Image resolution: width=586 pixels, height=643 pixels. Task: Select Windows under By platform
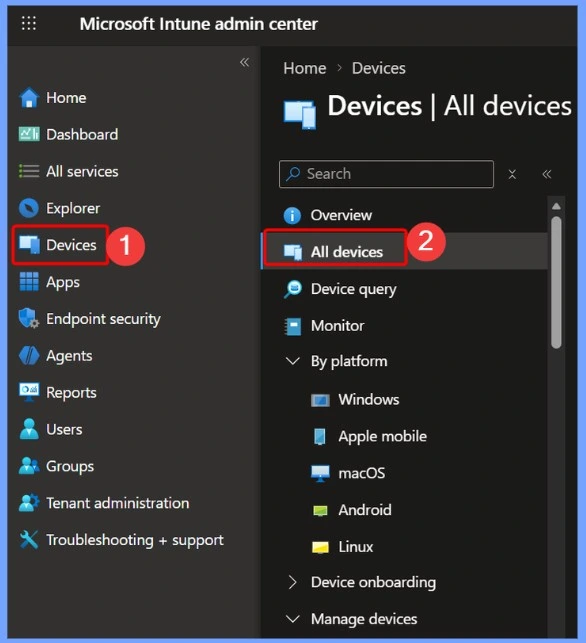point(369,399)
